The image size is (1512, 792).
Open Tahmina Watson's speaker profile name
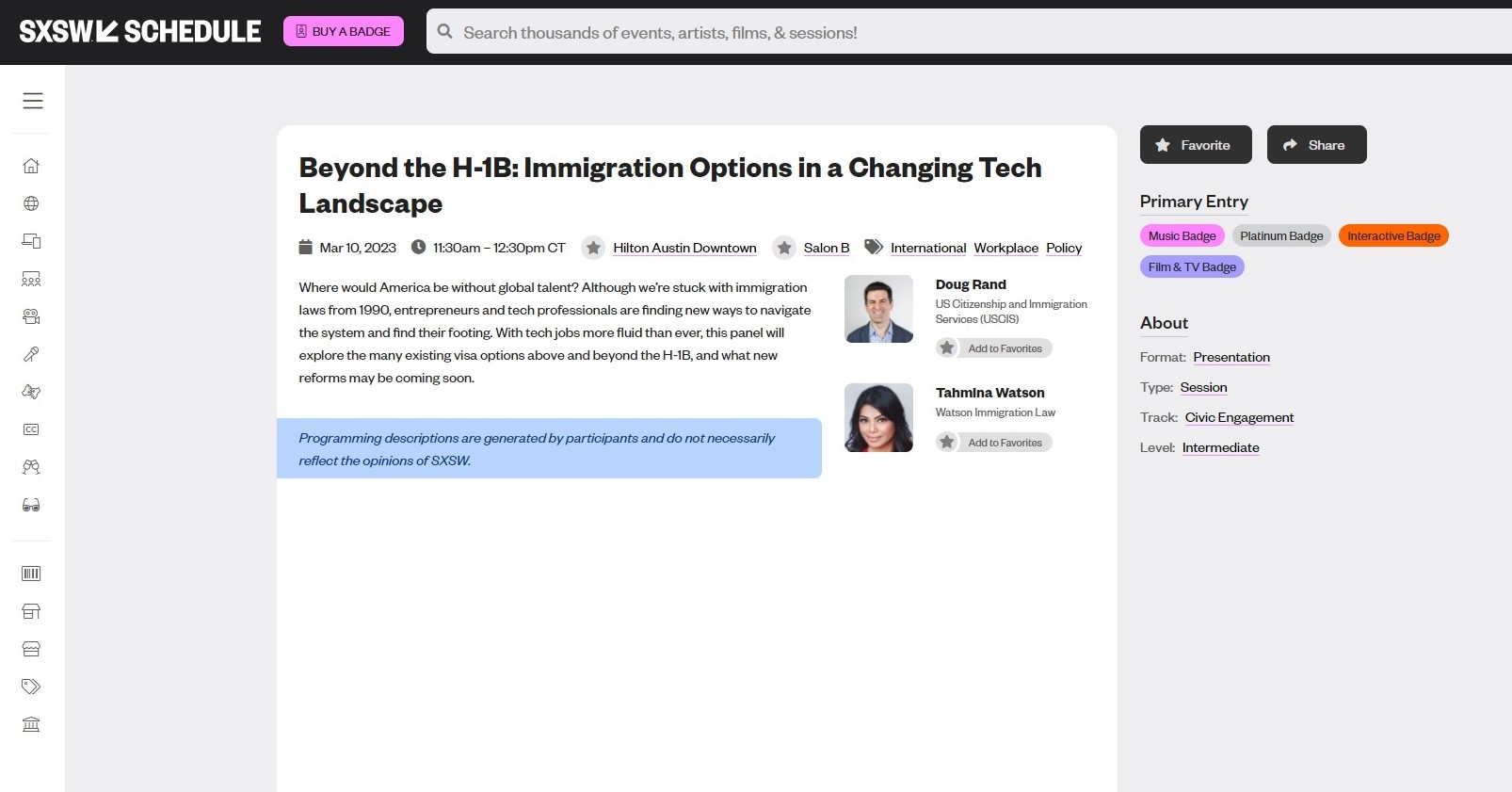coord(989,393)
